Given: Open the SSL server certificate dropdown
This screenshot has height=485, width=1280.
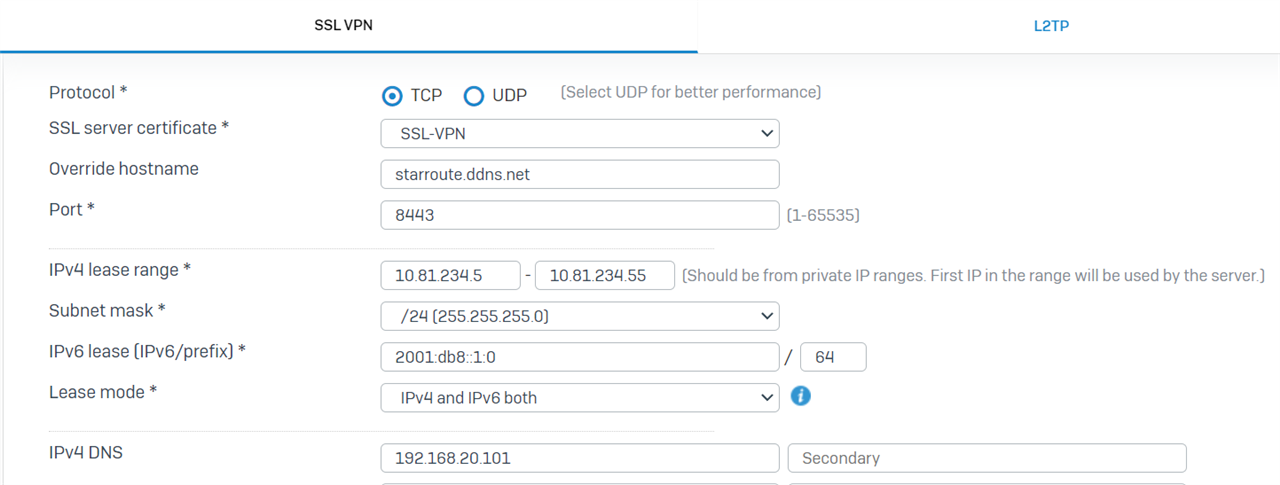Looking at the screenshot, I should pyautogui.click(x=580, y=133).
